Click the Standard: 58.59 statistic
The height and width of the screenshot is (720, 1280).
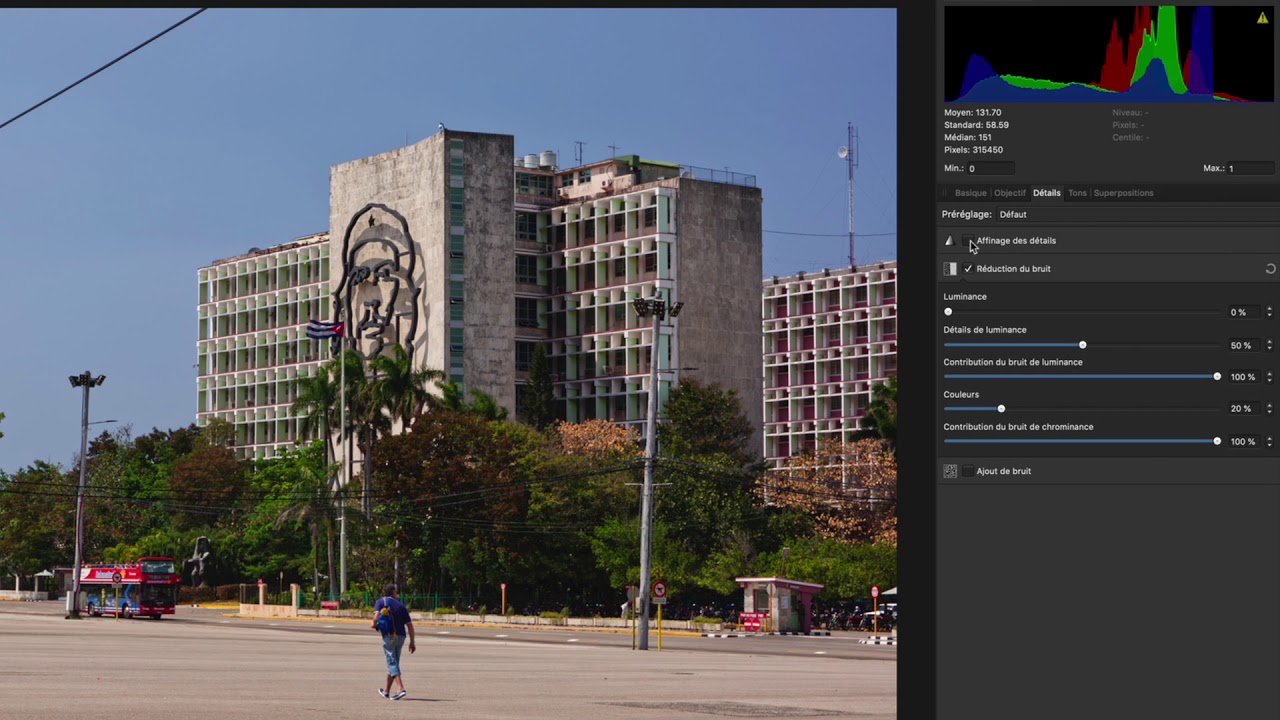[976, 125]
